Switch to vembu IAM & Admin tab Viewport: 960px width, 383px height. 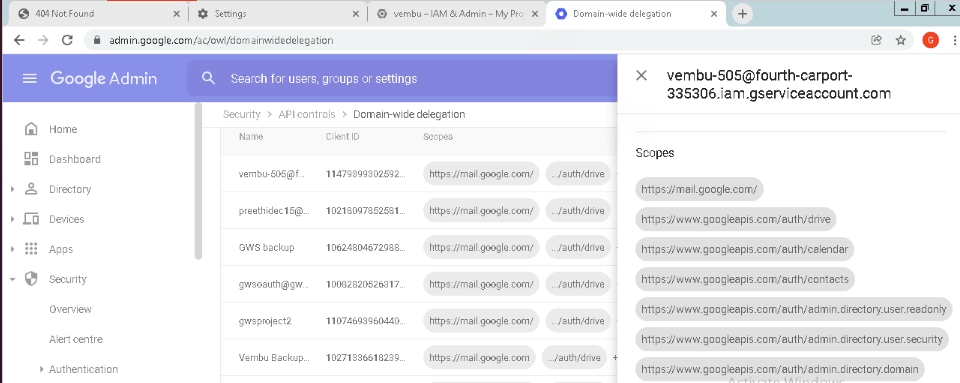click(456, 13)
